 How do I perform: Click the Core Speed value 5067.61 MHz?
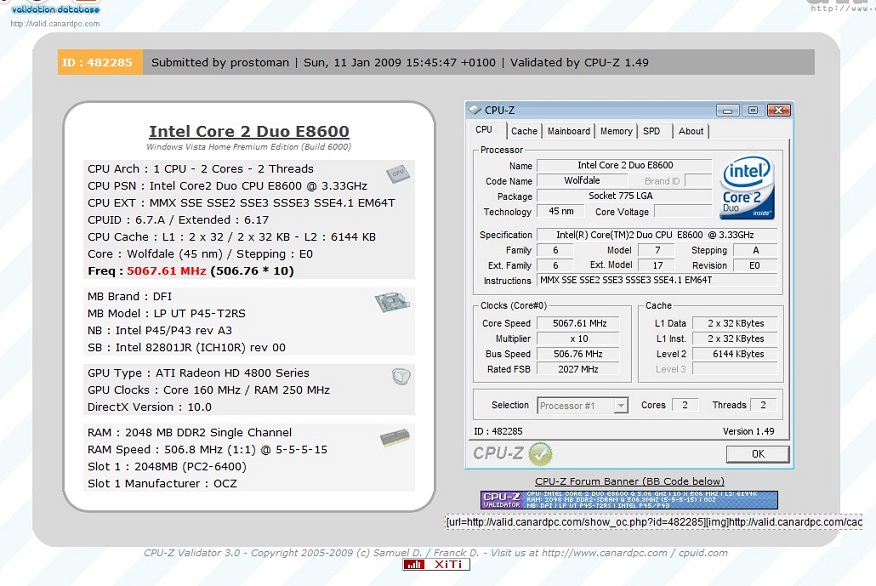(578, 323)
